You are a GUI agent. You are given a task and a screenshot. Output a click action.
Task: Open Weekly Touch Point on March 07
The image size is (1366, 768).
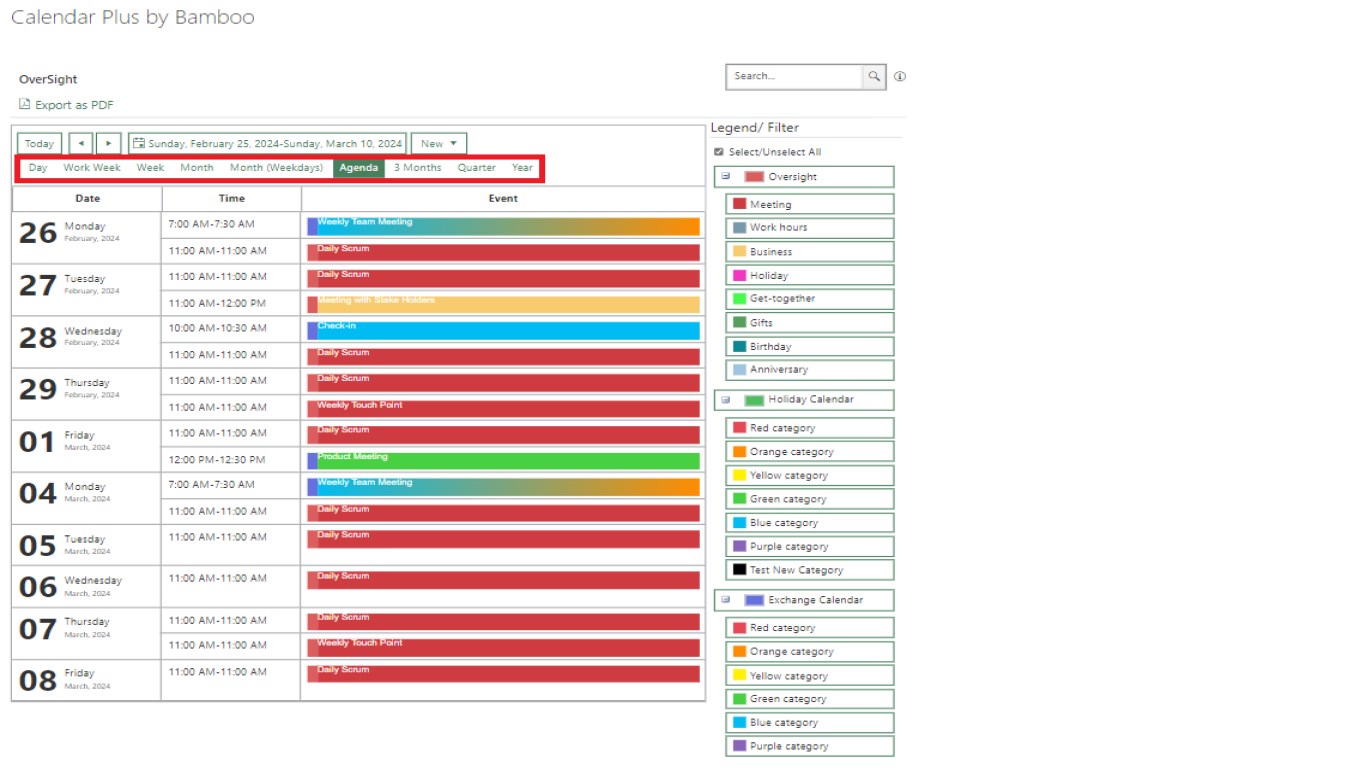(504, 648)
